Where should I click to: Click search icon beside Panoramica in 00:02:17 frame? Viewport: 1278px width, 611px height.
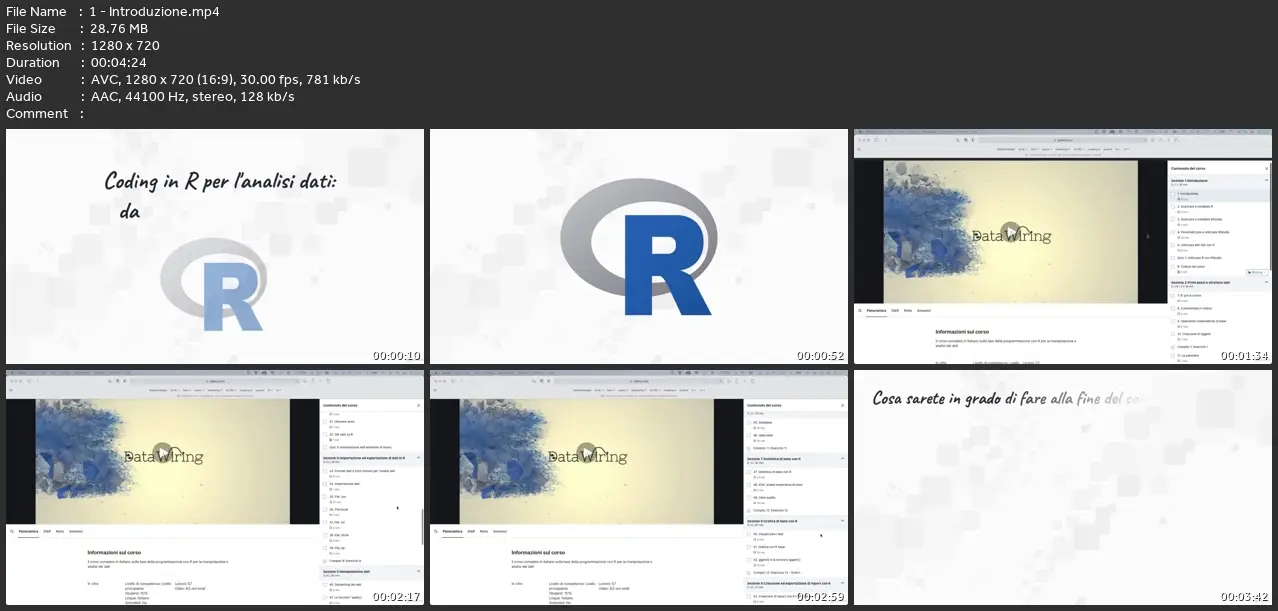coord(13,531)
